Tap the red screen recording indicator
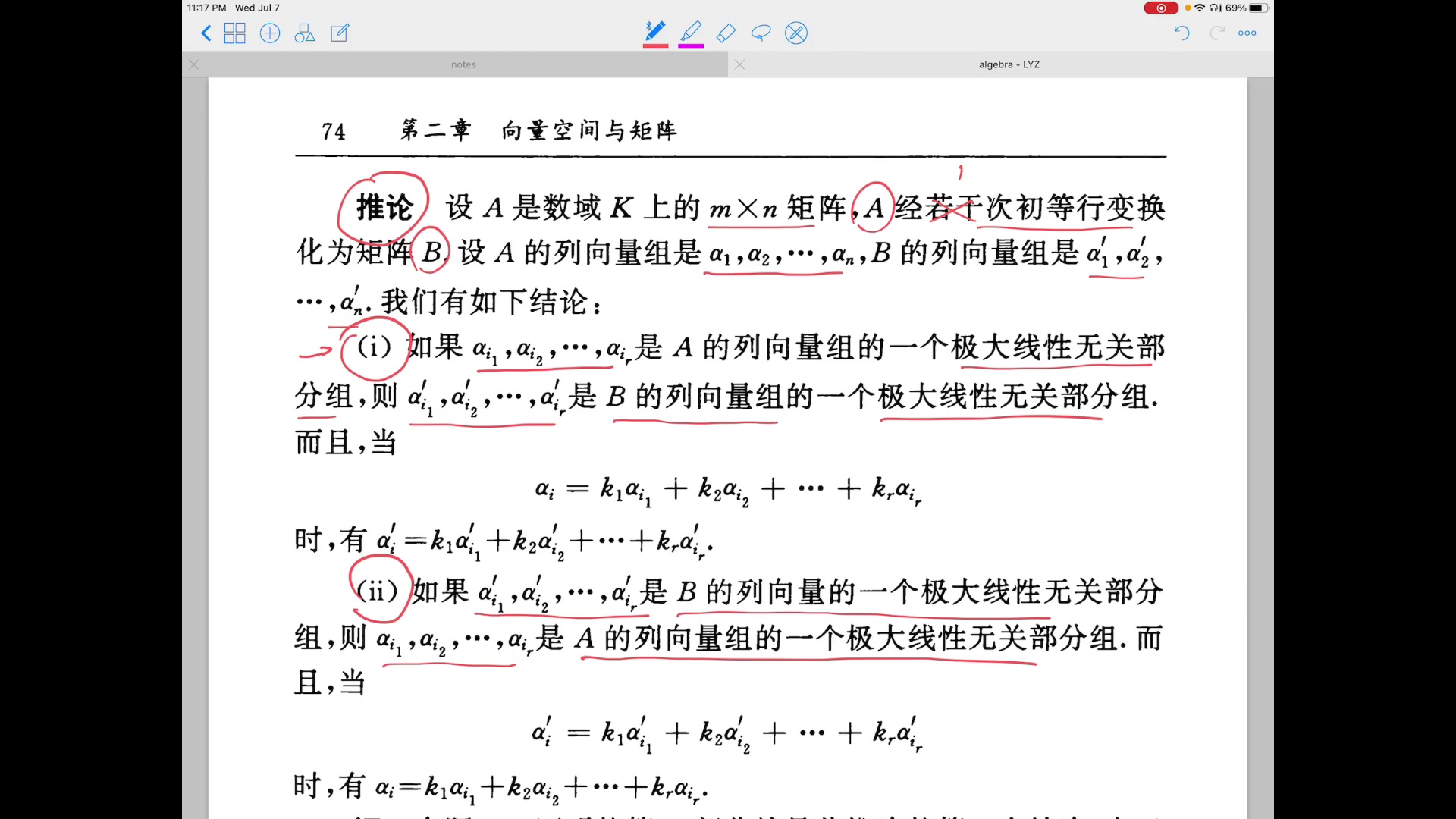Viewport: 1456px width, 819px height. pos(1160,8)
